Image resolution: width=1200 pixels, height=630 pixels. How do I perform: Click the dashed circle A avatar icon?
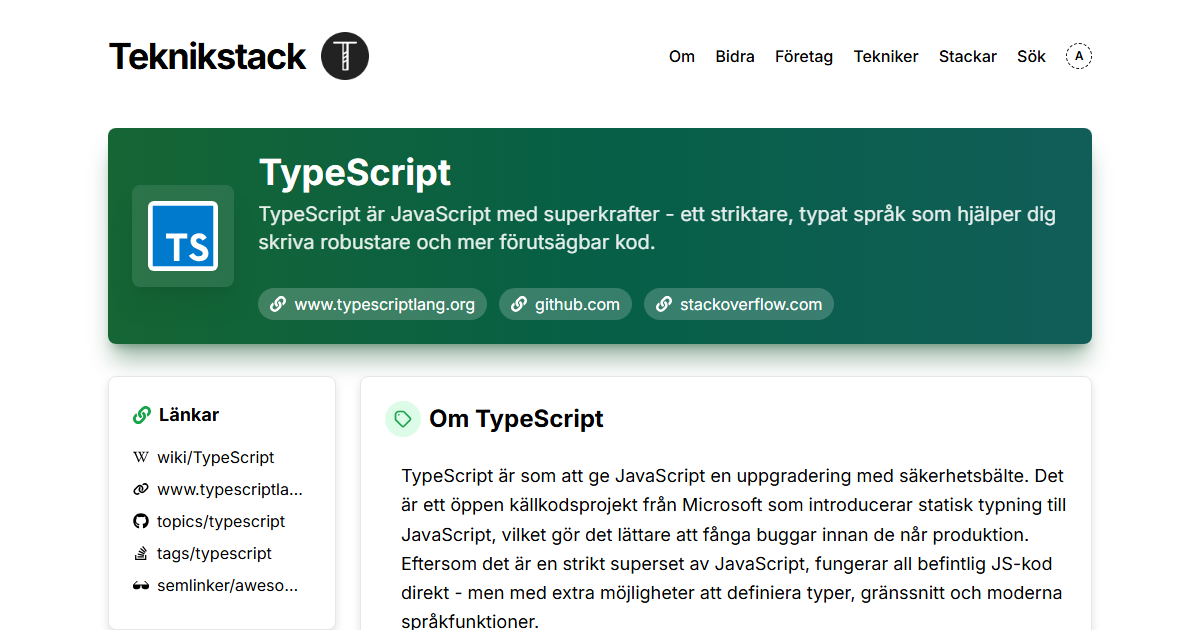click(x=1079, y=56)
